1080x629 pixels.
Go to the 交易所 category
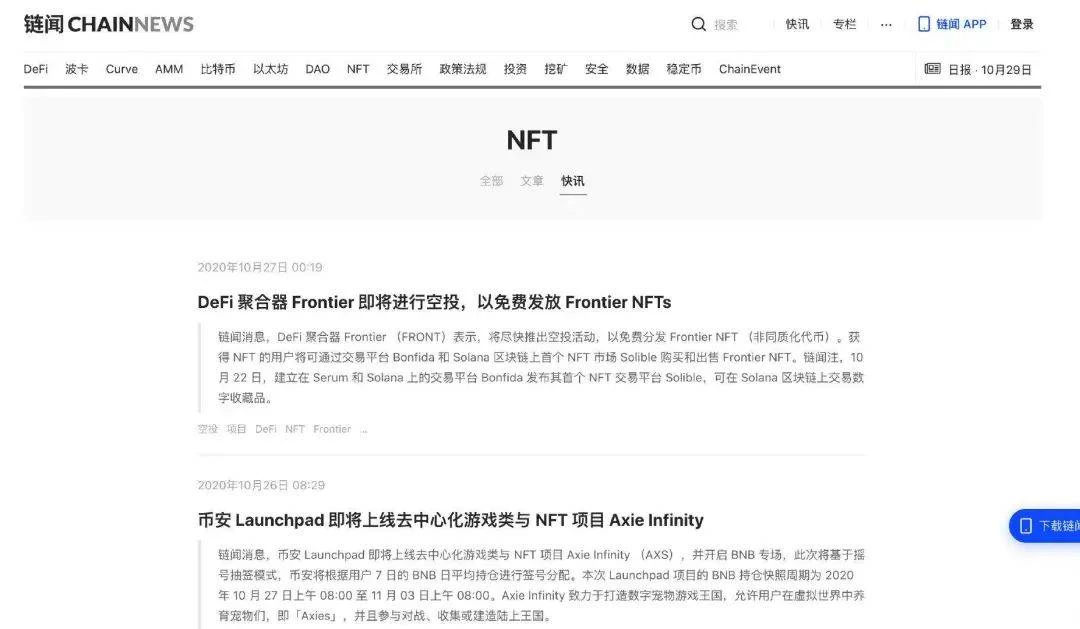[x=404, y=69]
